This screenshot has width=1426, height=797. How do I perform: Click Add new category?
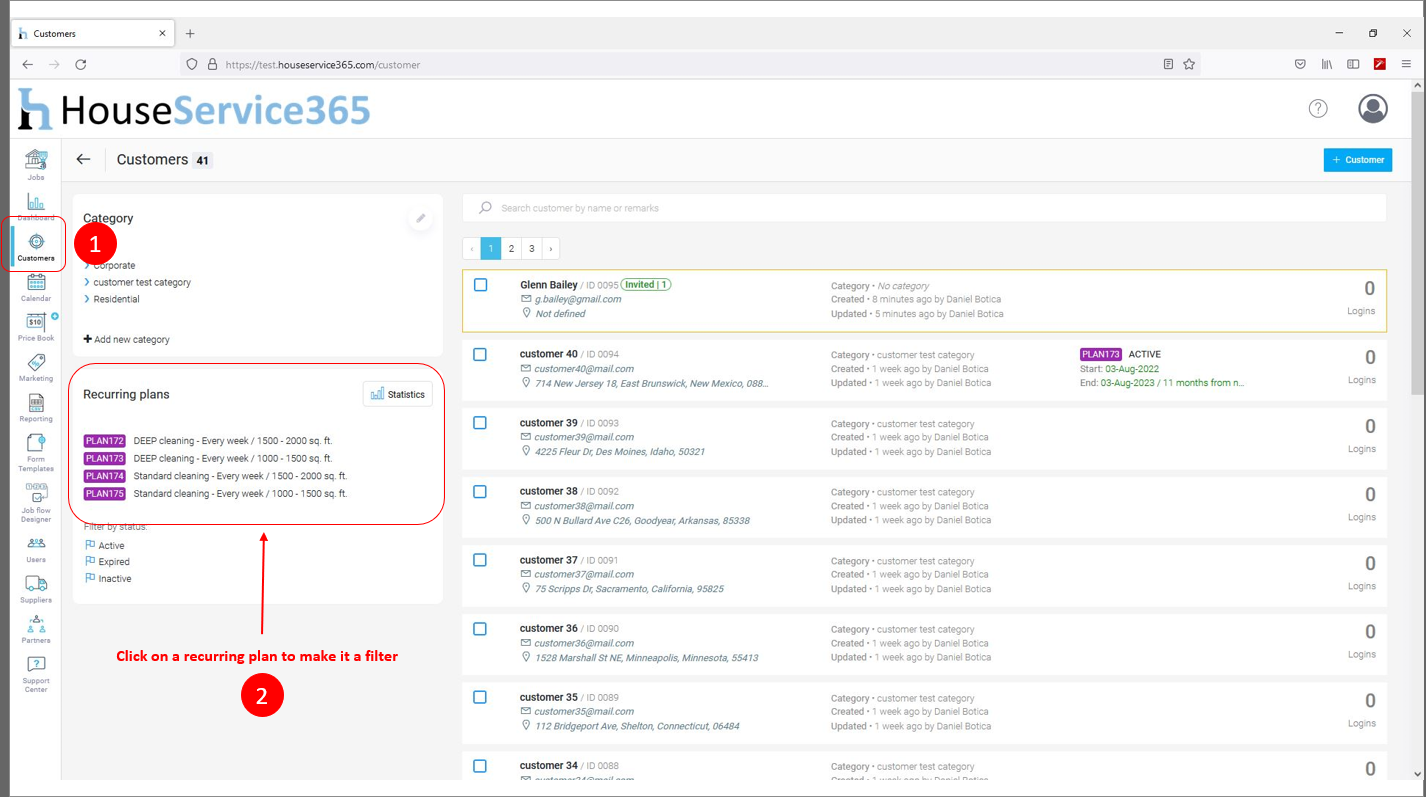coord(127,339)
